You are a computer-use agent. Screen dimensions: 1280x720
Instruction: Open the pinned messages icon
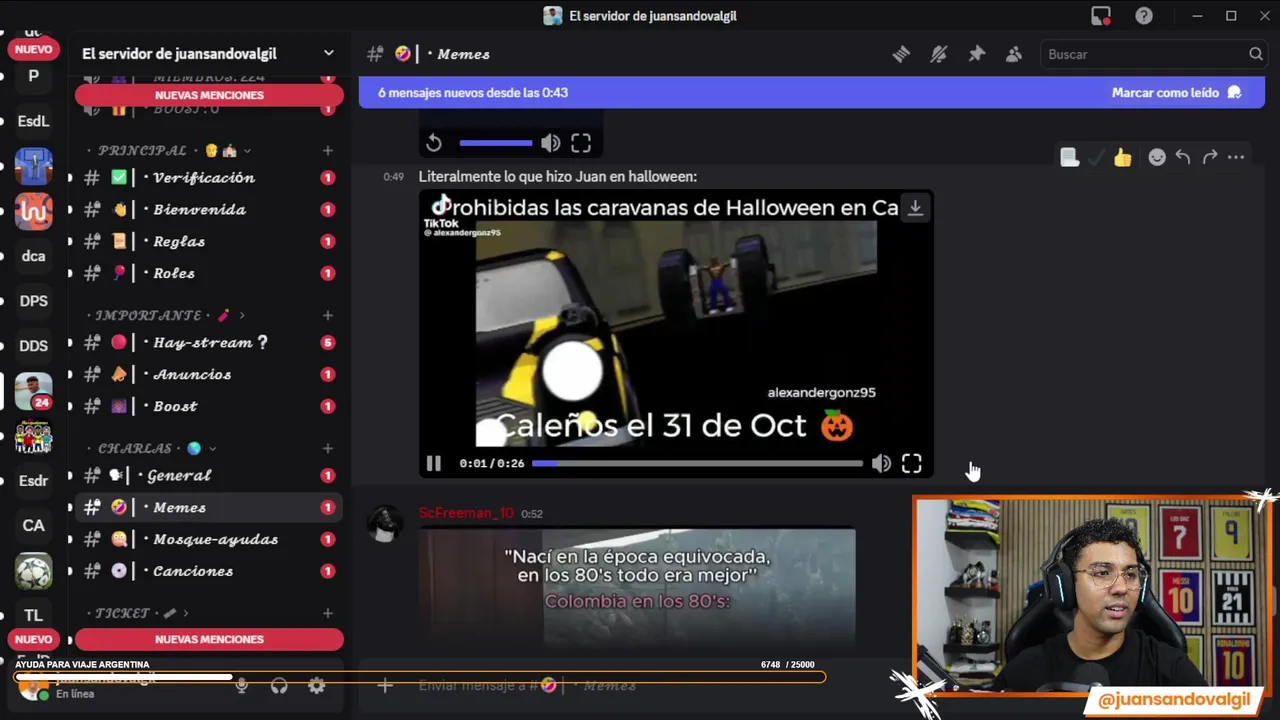coord(976,54)
